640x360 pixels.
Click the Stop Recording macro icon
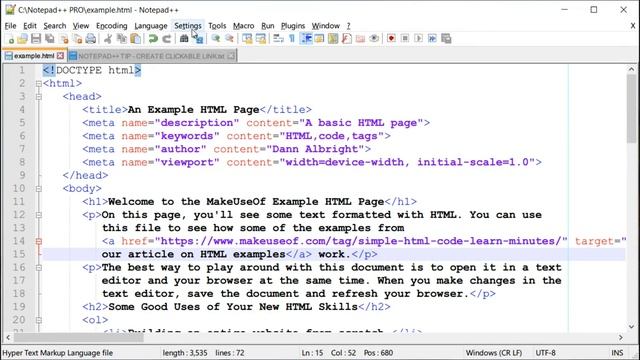coord(405,39)
